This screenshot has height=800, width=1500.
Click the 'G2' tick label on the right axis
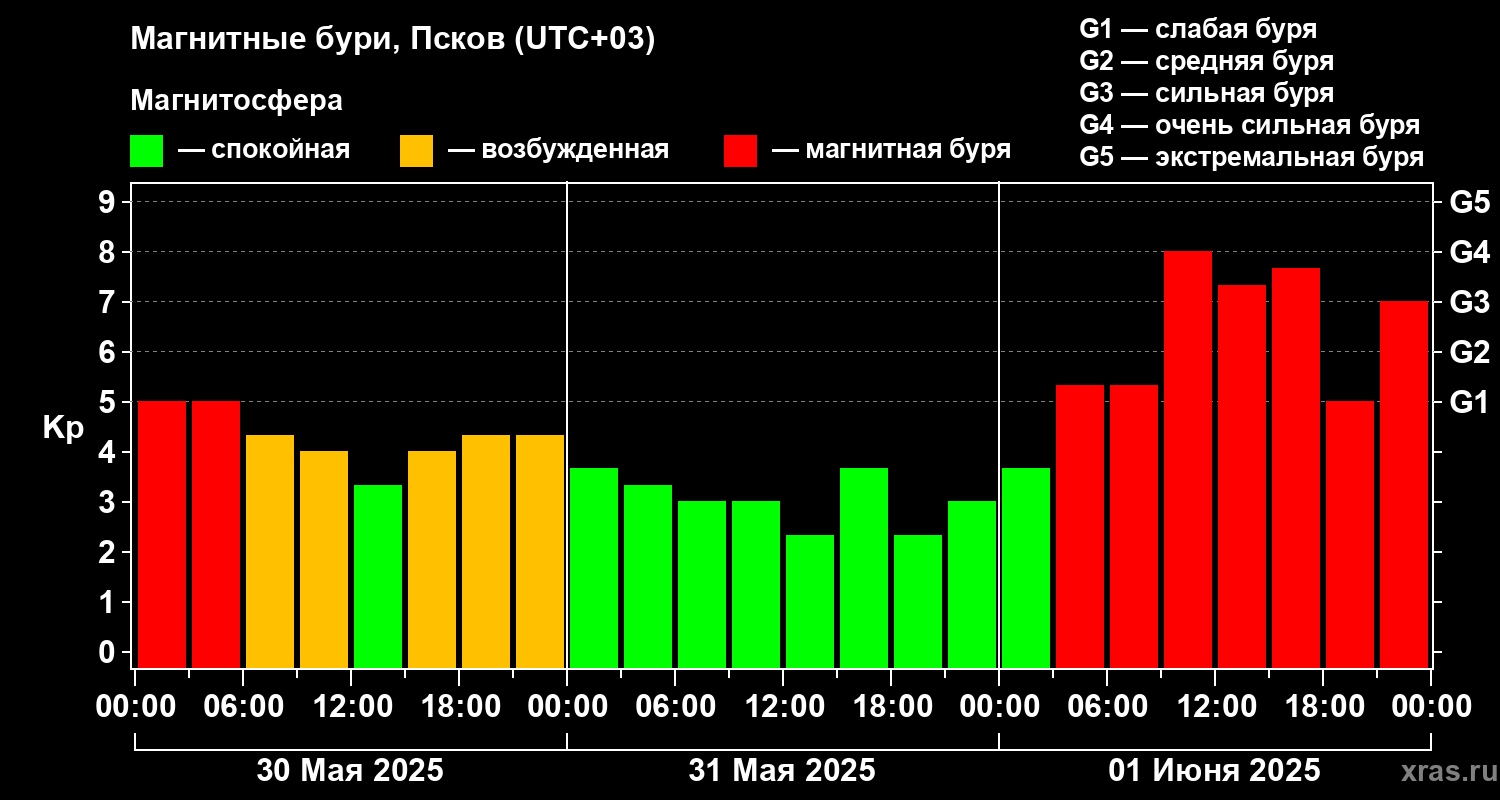coord(1469,352)
